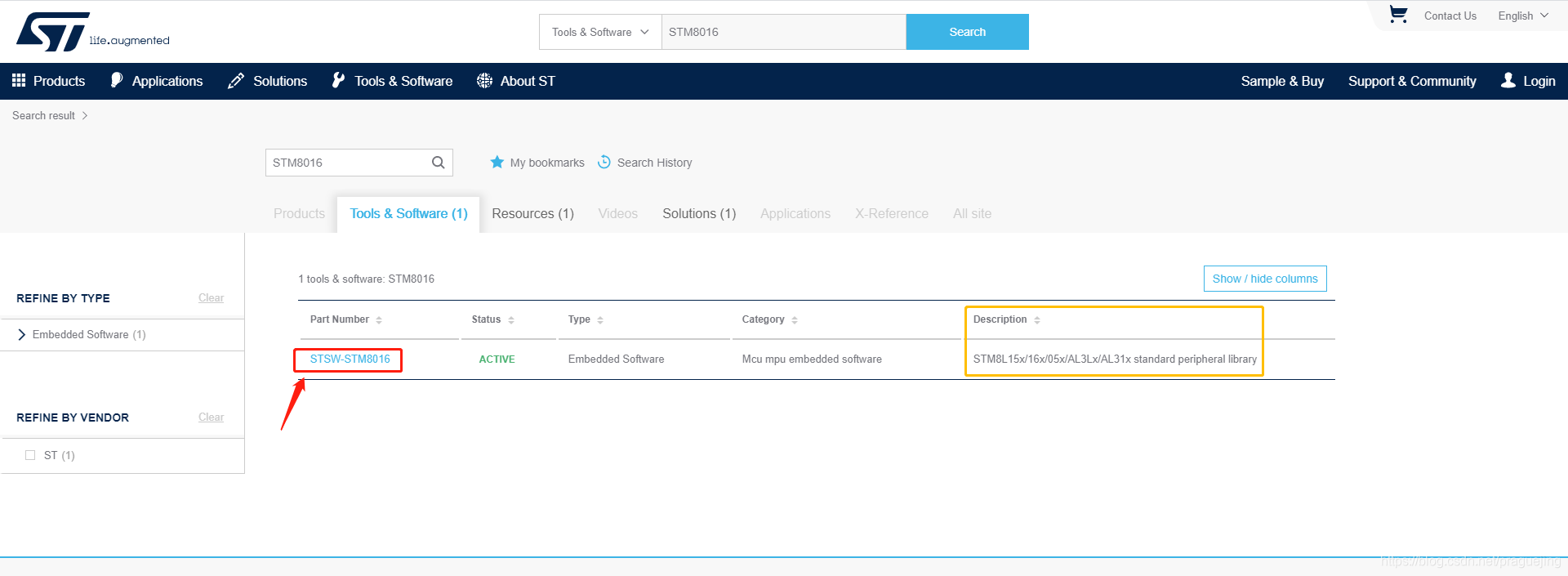1568x576 pixels.
Task: Click the Mcu mpu embedded software cell
Action: click(x=812, y=359)
